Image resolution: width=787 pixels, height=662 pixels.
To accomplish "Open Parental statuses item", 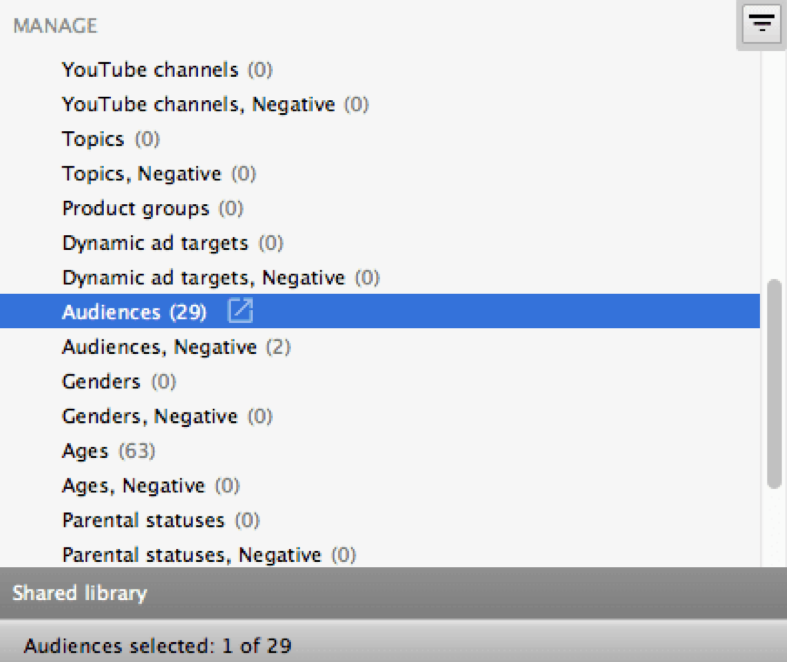I will [x=143, y=520].
